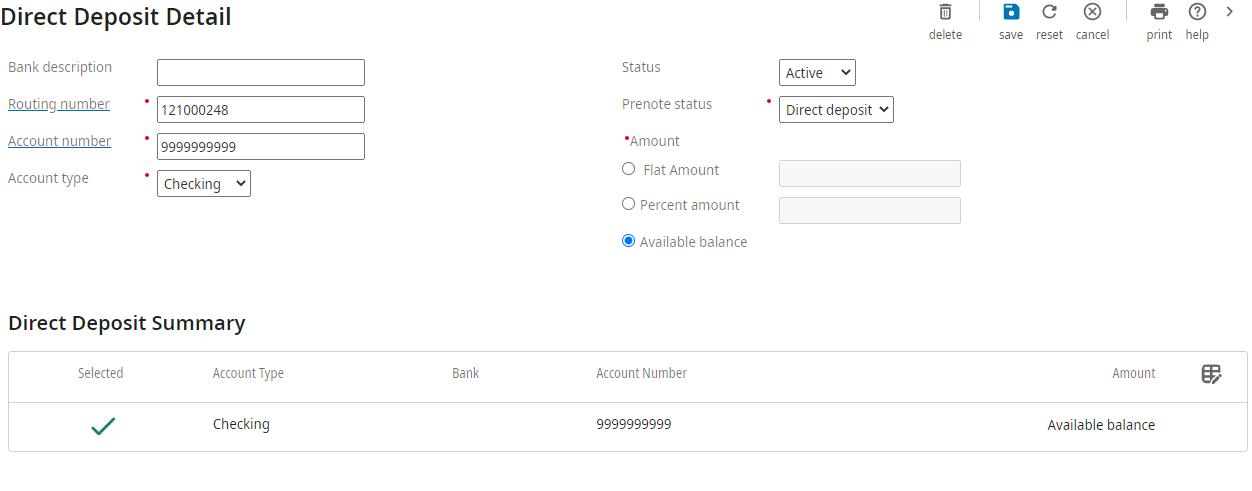Print the direct deposit detail page
Viewport: 1252px width, 491px height.
pos(1159,13)
